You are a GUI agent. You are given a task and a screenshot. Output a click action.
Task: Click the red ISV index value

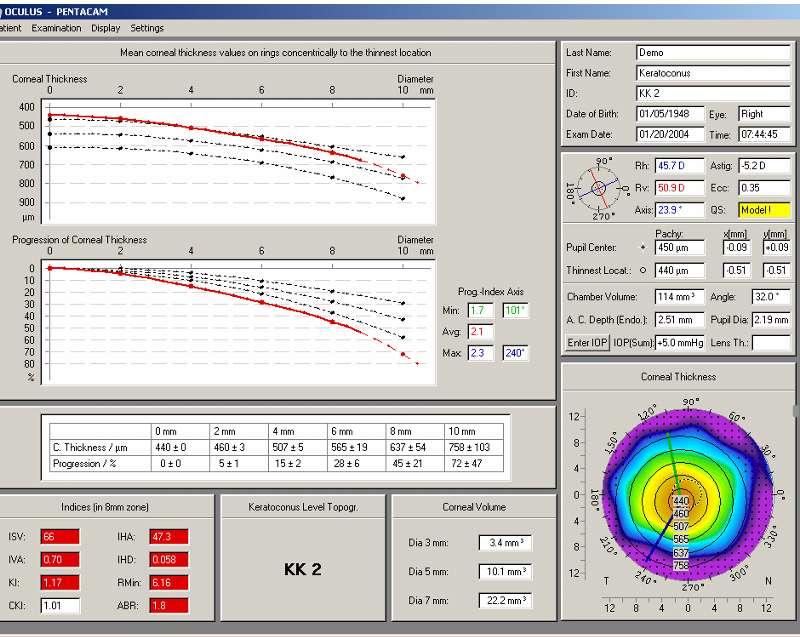[x=60, y=537]
